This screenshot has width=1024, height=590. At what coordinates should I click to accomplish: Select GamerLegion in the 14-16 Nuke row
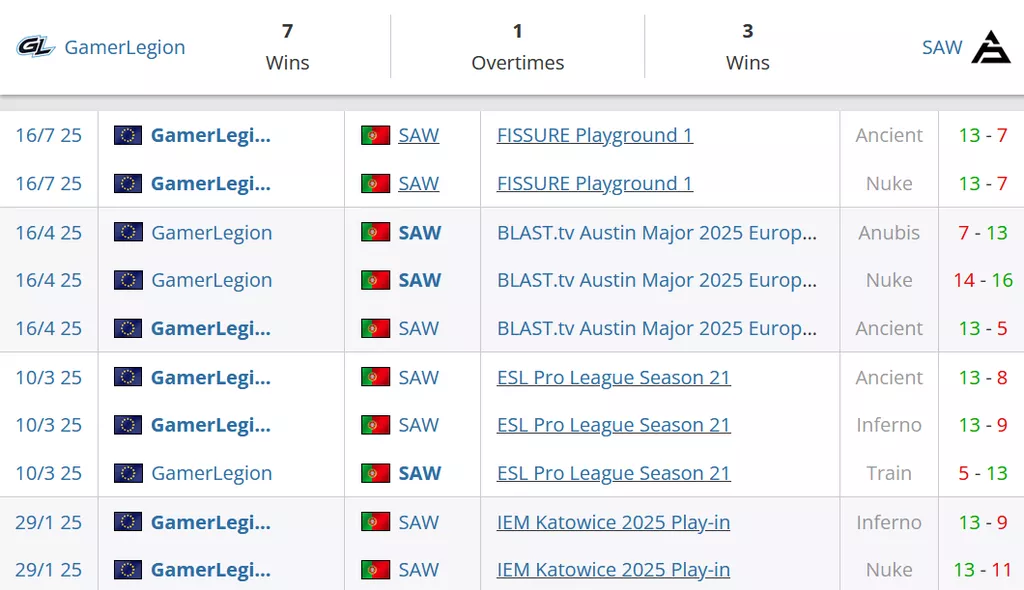tap(211, 280)
